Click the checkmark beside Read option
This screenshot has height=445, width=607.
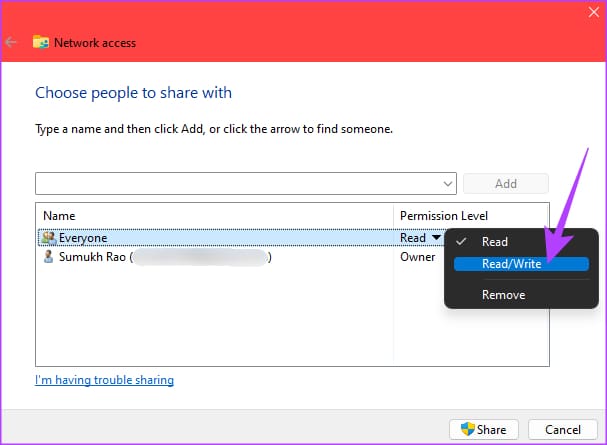click(x=461, y=242)
